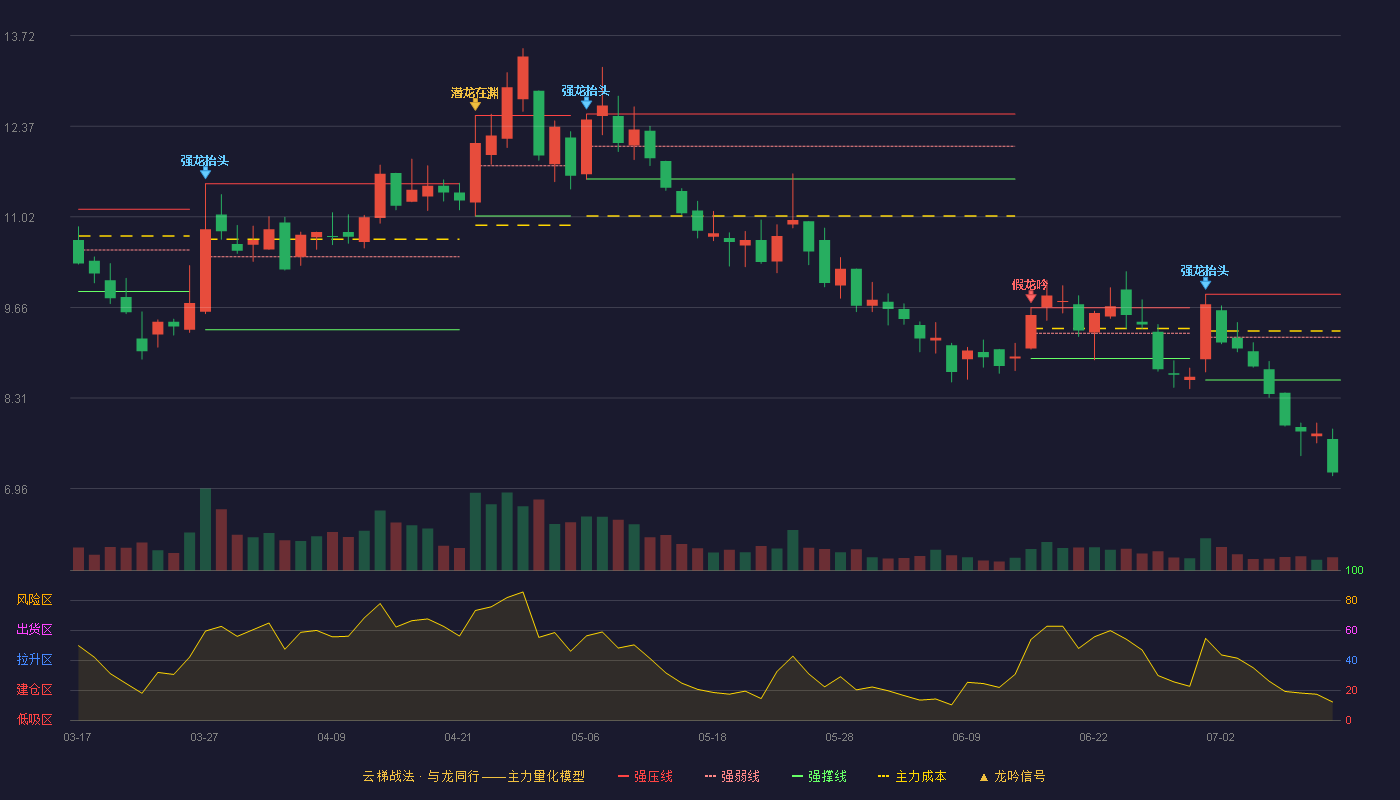The image size is (1400, 800).
Task: Click the 06-22 date axis label
Action: 1093,737
